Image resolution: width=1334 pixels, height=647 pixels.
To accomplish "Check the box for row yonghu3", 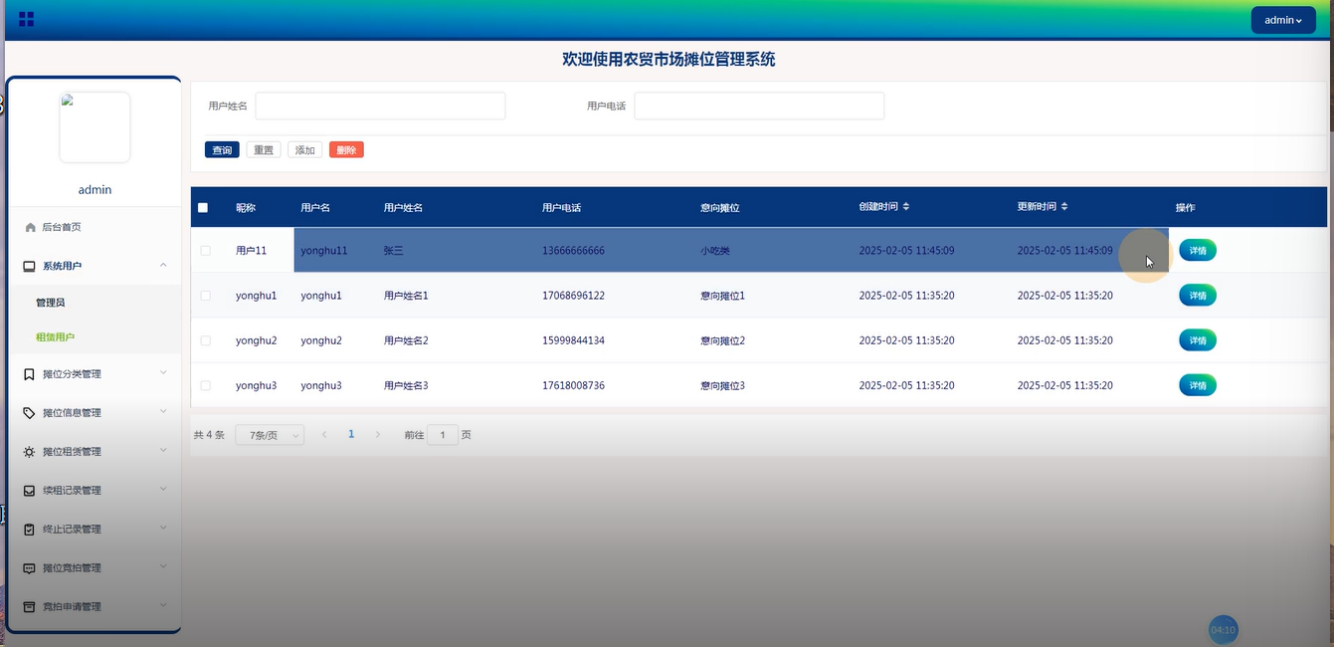I will (x=206, y=386).
